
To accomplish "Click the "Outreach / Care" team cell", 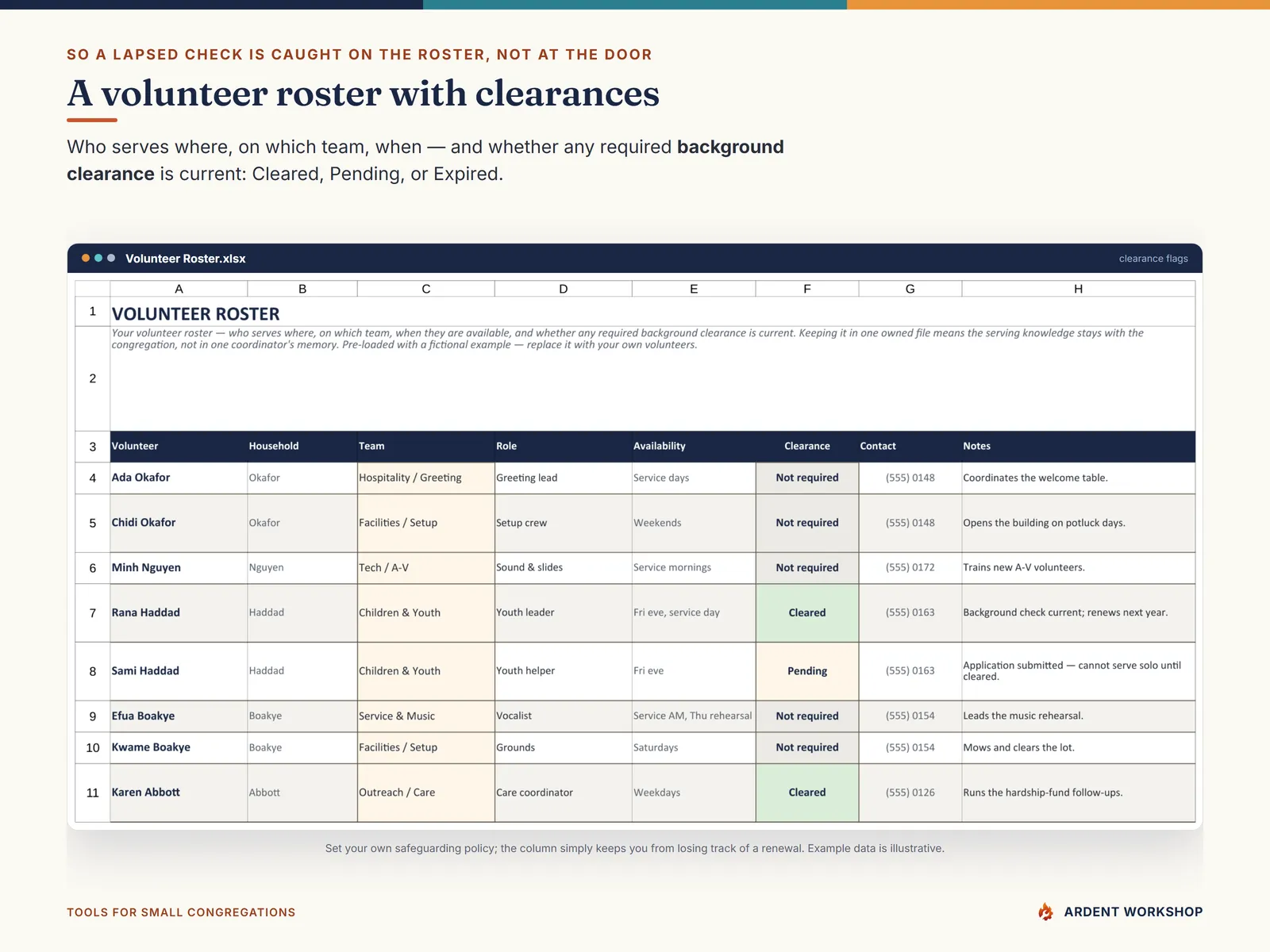I will 426,793.
